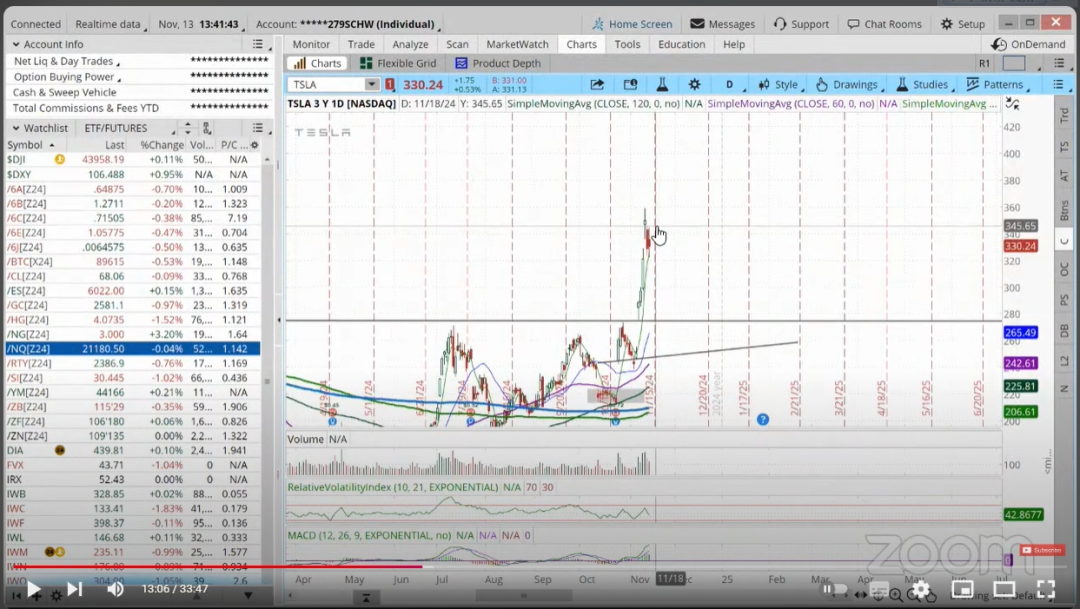This screenshot has height=609, width=1080.
Task: Click the share chart icon in toolbar
Action: tap(597, 85)
